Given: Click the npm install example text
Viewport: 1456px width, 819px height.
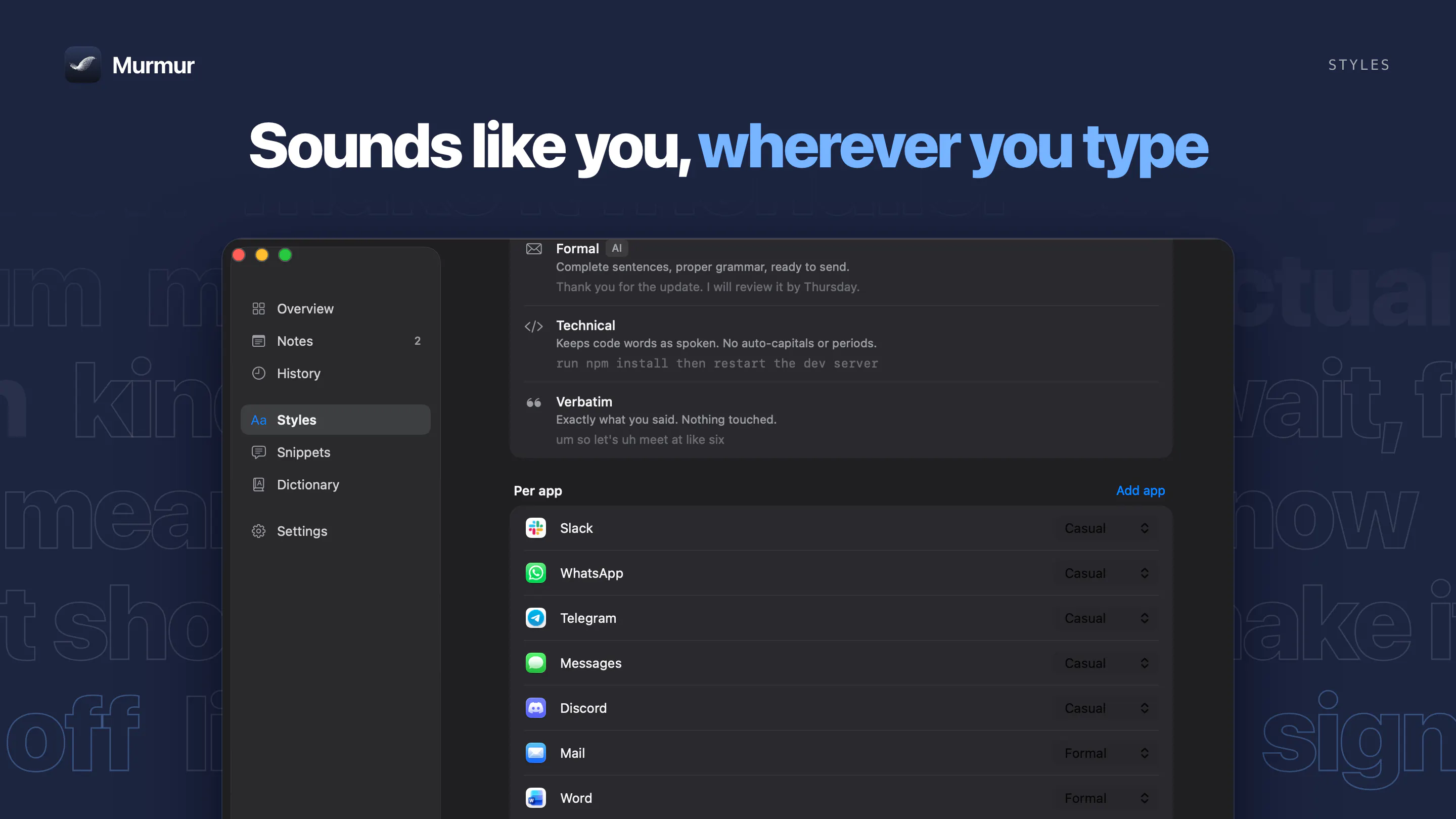Looking at the screenshot, I should (717, 363).
